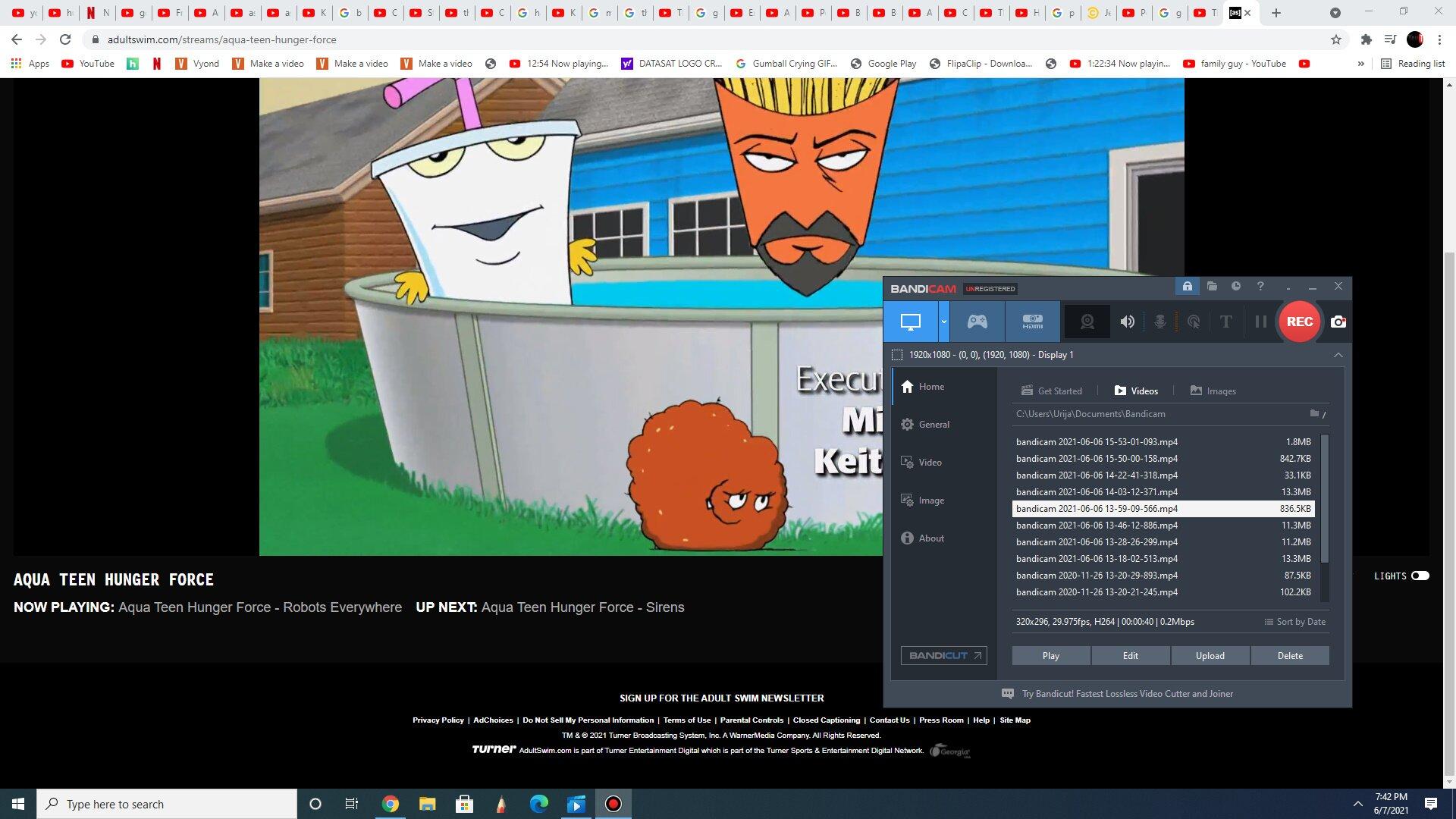Image resolution: width=1456 pixels, height=819 pixels.
Task: Open Bandicam output folder icon in title bar
Action: tap(1212, 287)
